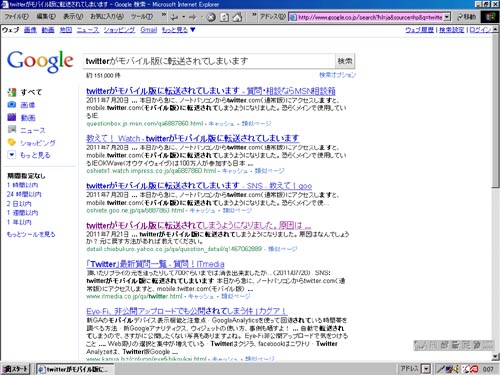Open the 表示(V) menu
The height and width of the screenshot is (375, 500).
click(x=73, y=16)
